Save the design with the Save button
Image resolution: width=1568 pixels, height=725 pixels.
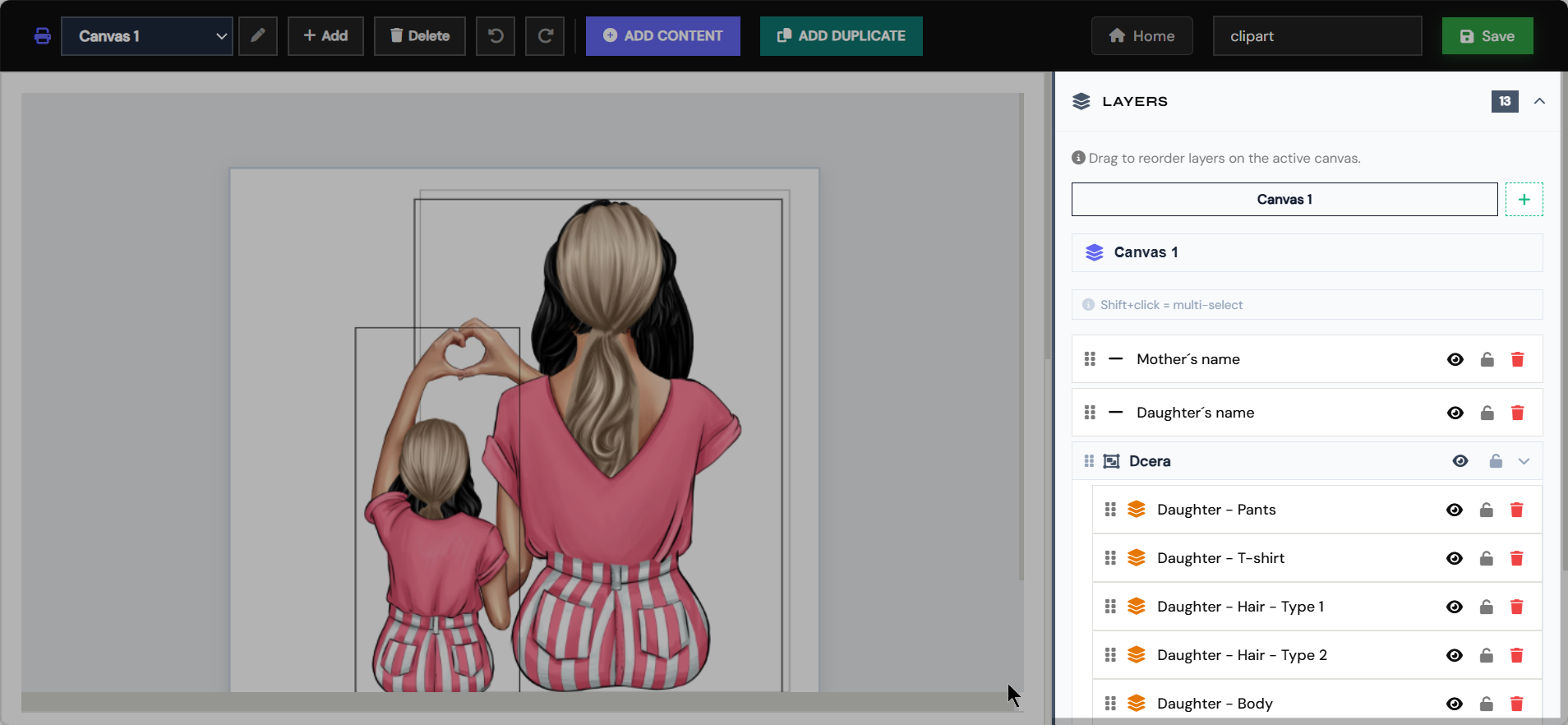pyautogui.click(x=1487, y=36)
